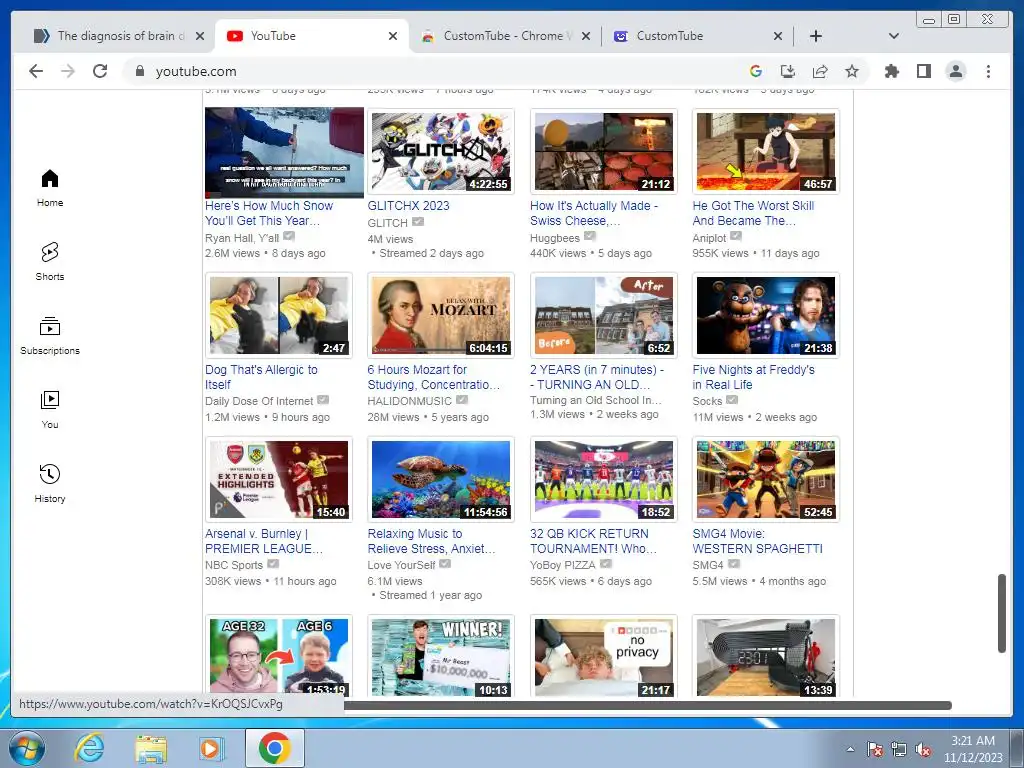Click the install app icon in address bar
Screen dimensions: 1024x768
click(788, 71)
